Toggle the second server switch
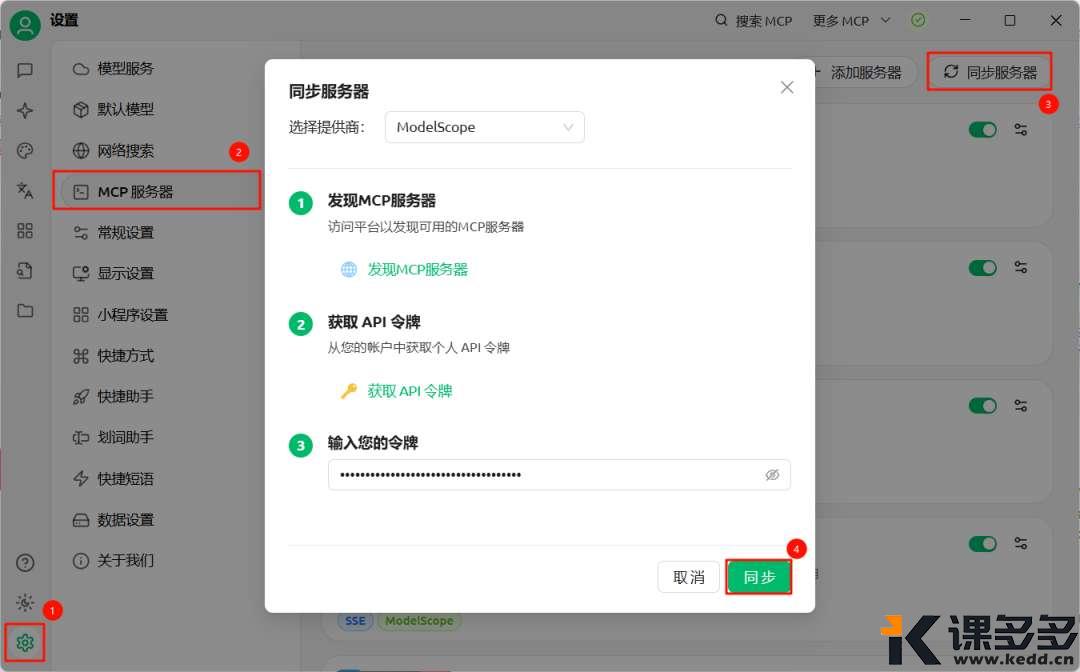The width and height of the screenshot is (1080, 672). pyautogui.click(x=982, y=267)
